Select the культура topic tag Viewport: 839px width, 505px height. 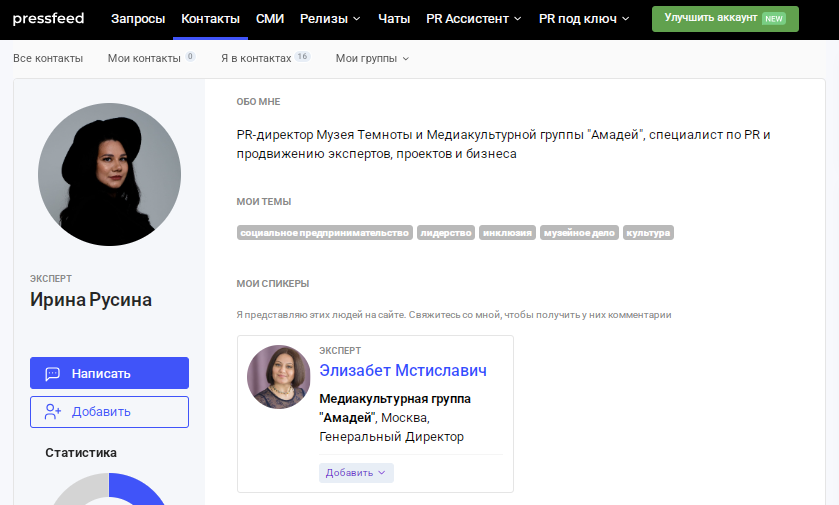[648, 233]
